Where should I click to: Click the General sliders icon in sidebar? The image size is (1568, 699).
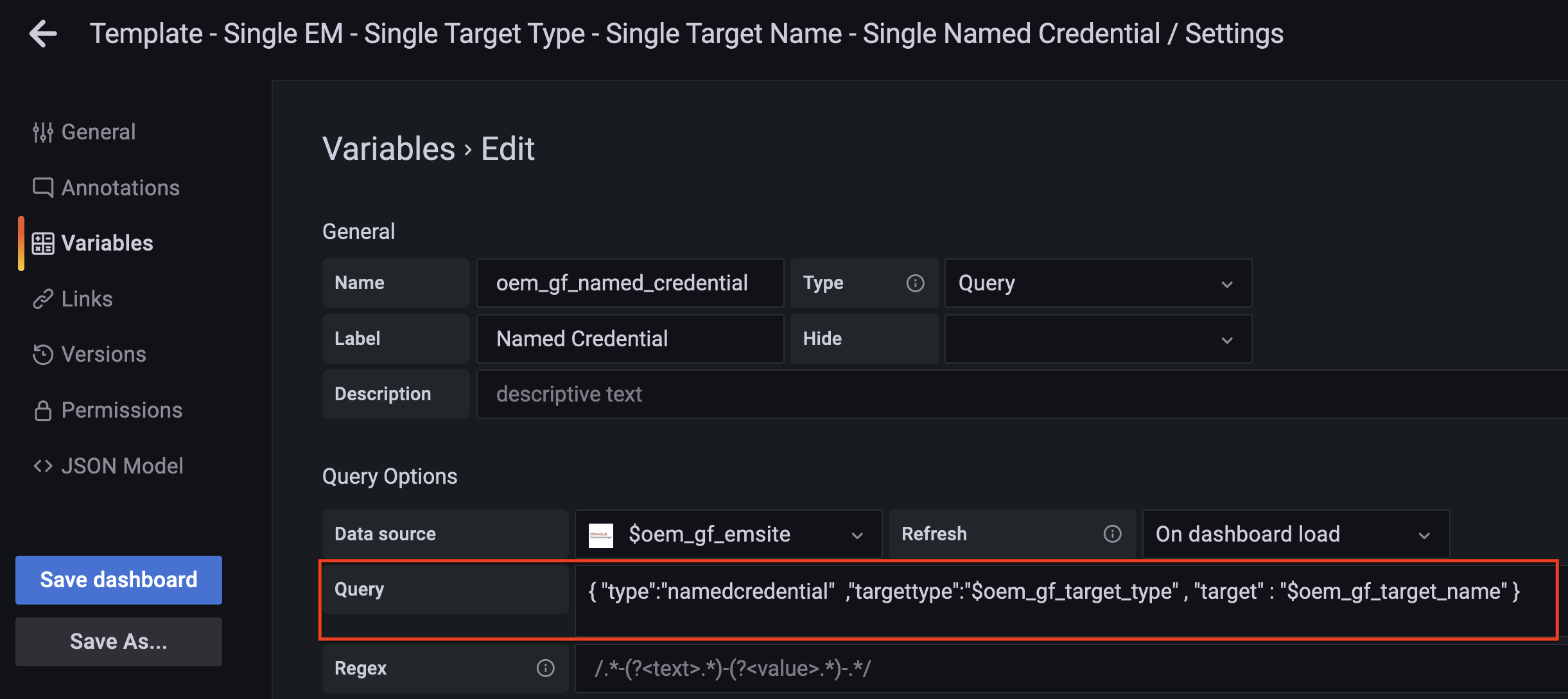point(42,132)
